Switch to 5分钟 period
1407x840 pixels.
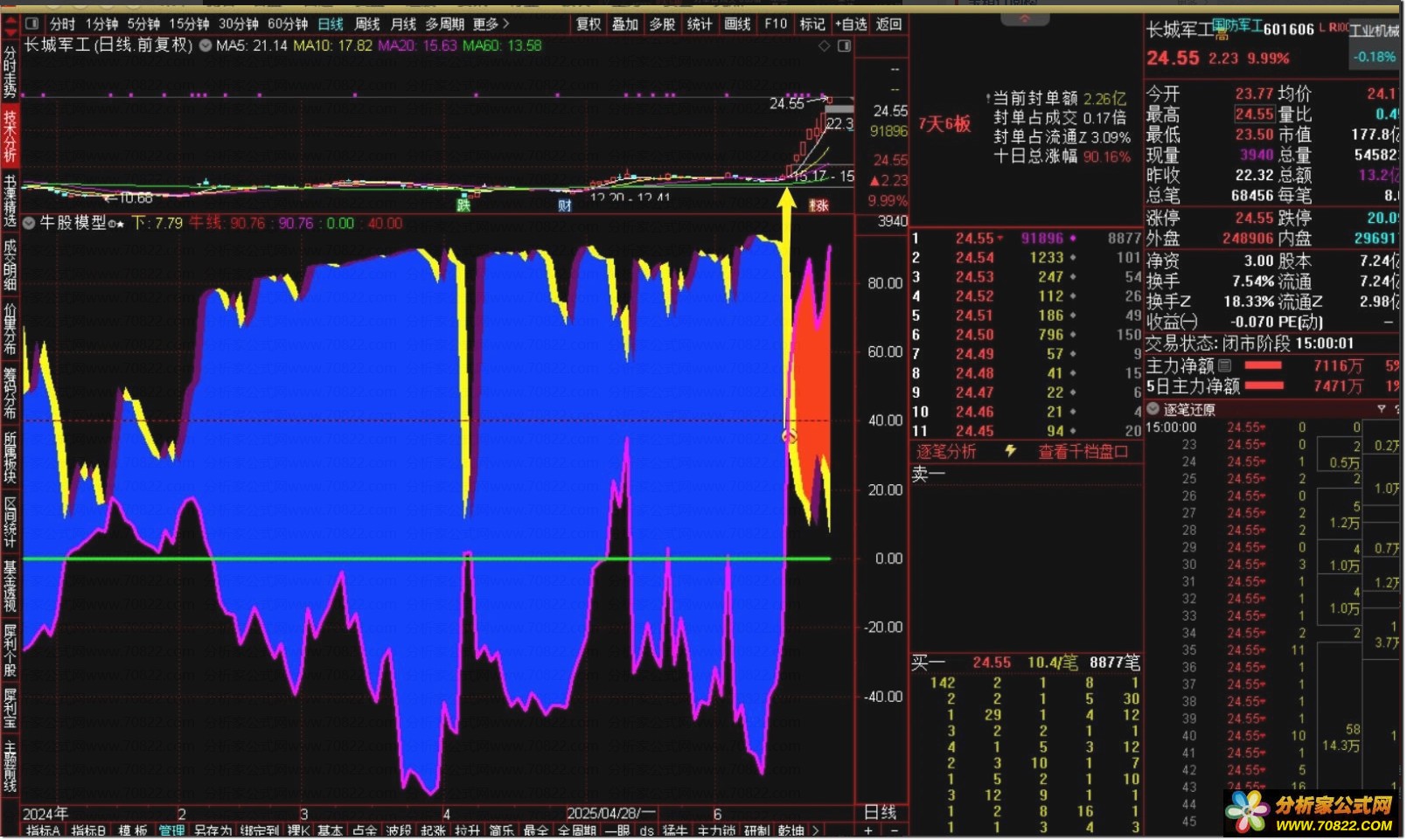click(143, 24)
